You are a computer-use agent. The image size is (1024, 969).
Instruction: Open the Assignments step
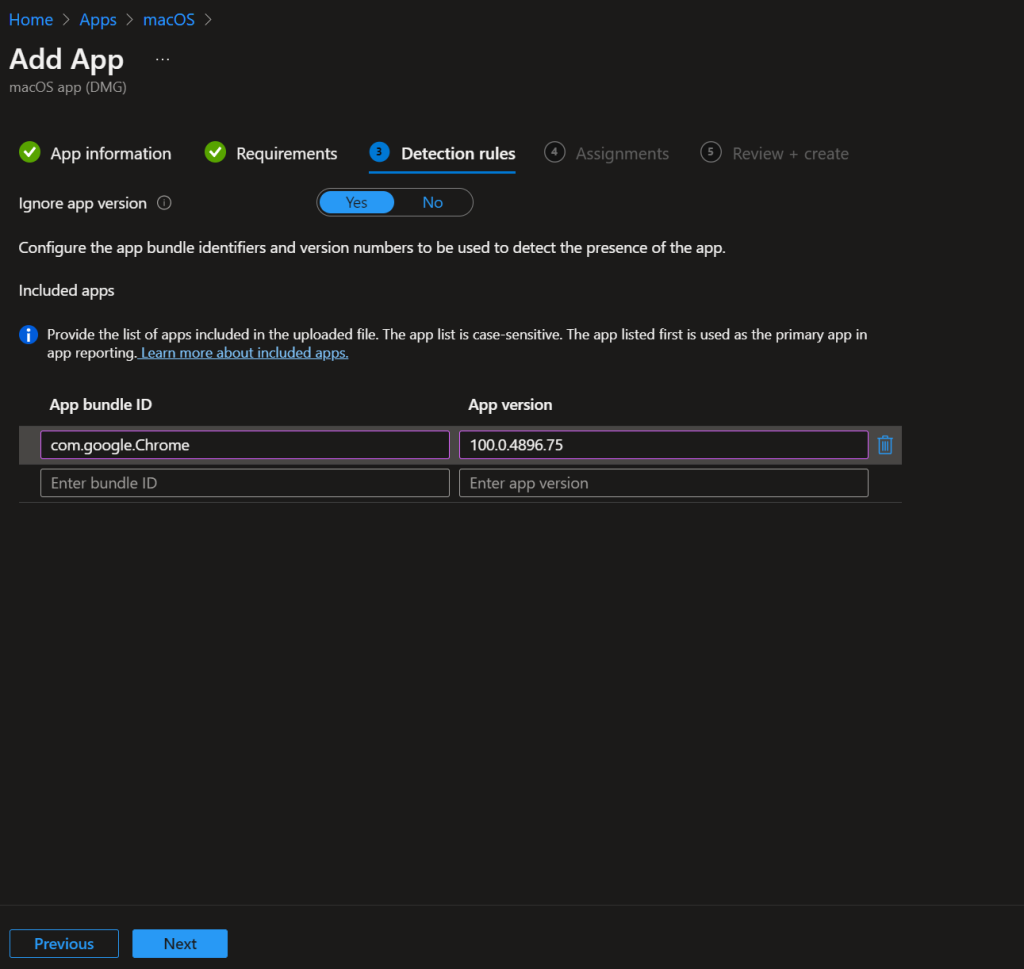click(622, 153)
